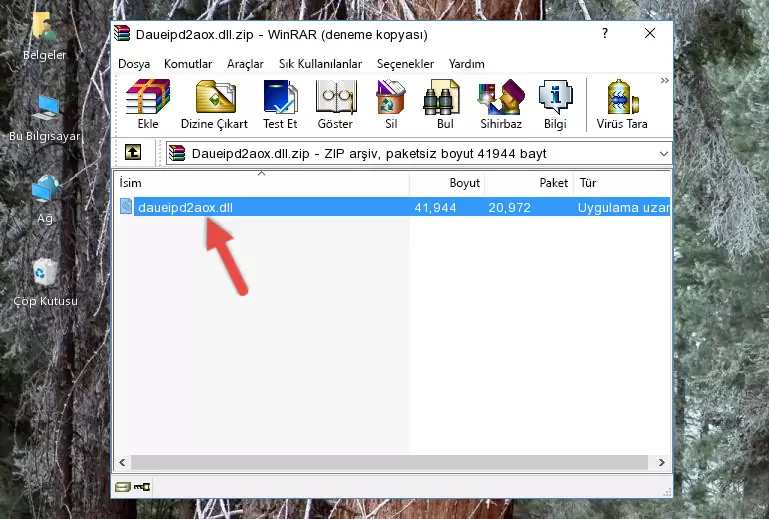Viewport: 769px width, 519px height.
Task: Open the Sık Kullanılanlar menu
Action: click(x=320, y=64)
